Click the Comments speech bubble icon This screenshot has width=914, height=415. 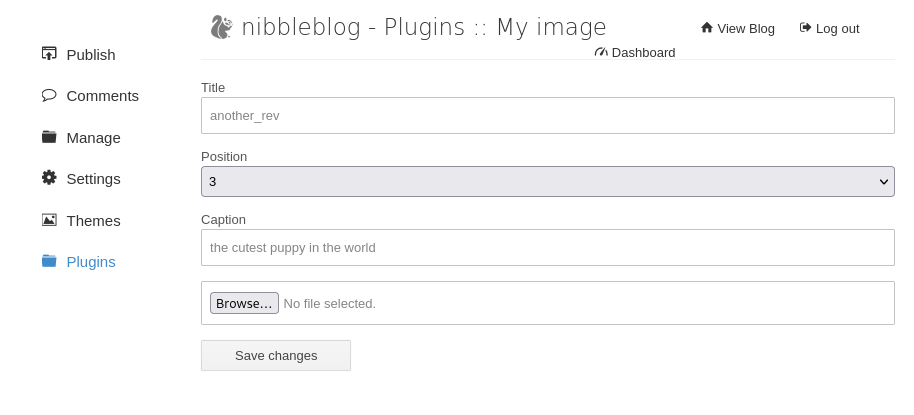[49, 95]
